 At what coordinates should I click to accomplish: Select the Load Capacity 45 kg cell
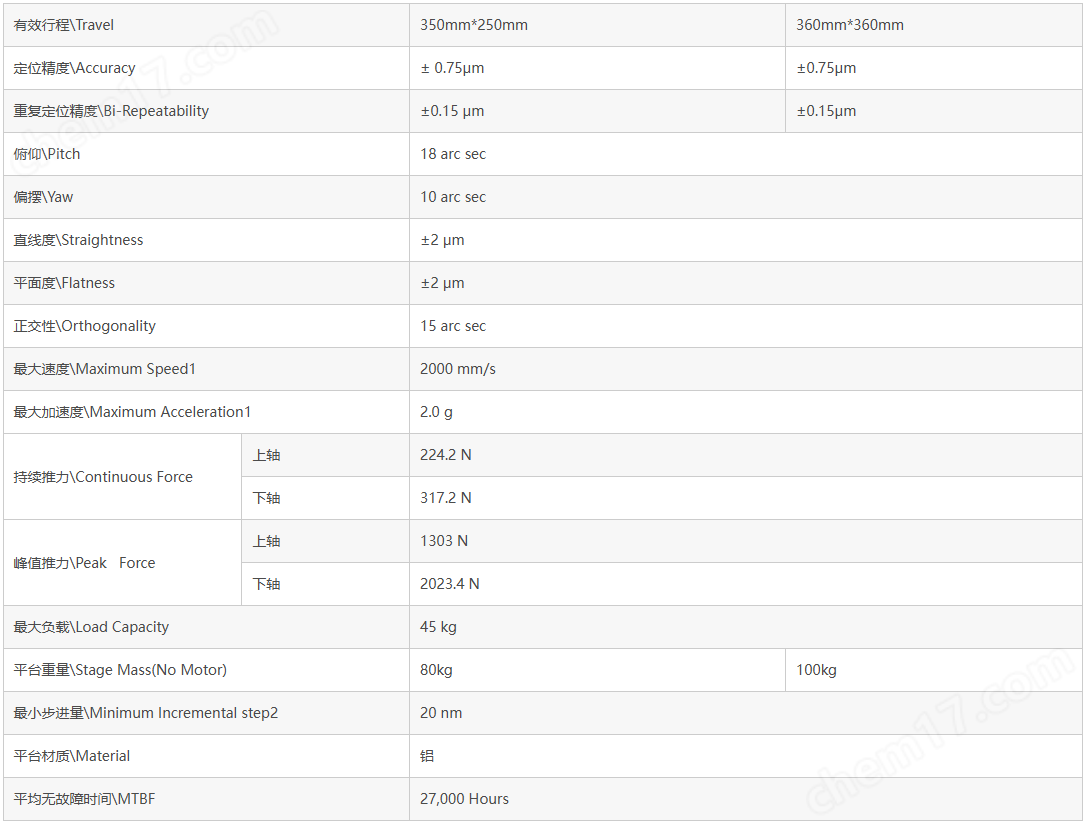(x=746, y=626)
